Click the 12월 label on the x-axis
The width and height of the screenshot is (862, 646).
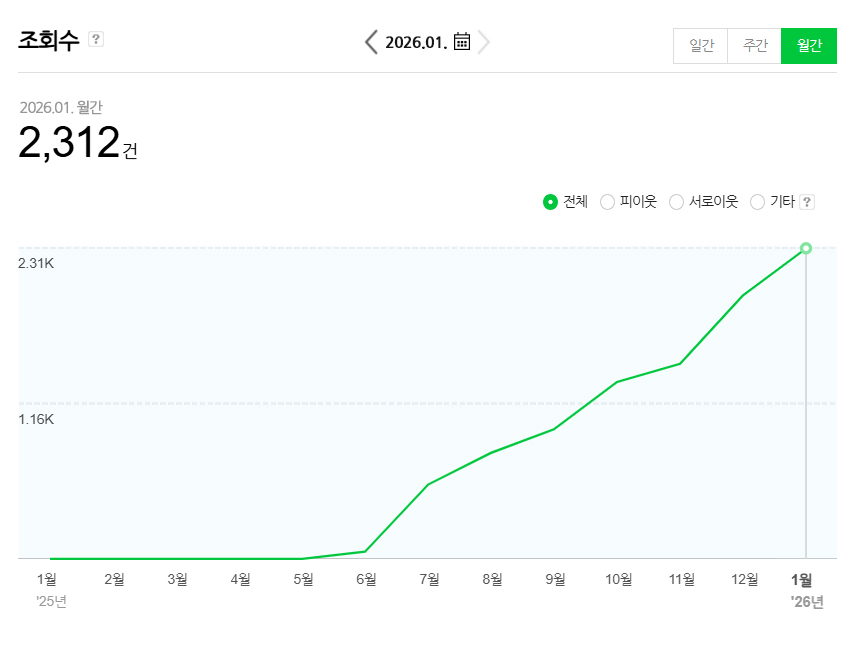[x=745, y=579]
